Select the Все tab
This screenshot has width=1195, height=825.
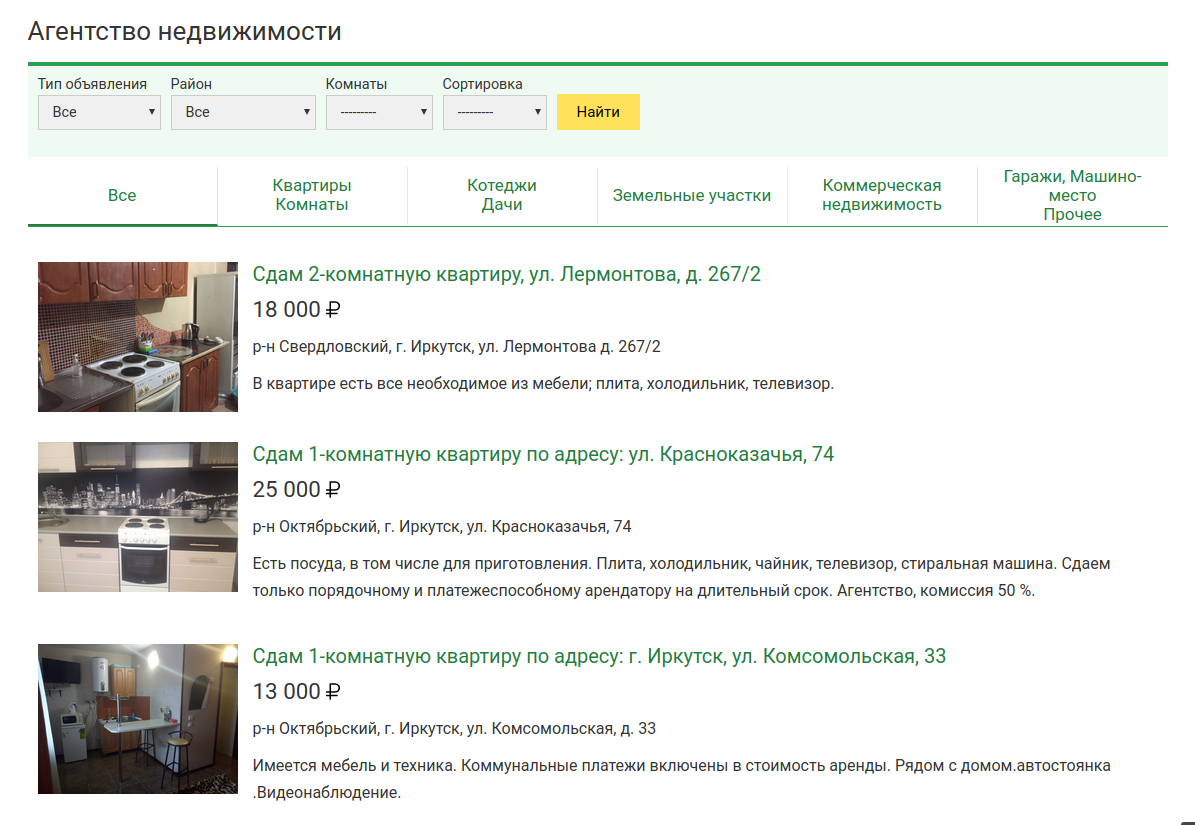tap(122, 196)
